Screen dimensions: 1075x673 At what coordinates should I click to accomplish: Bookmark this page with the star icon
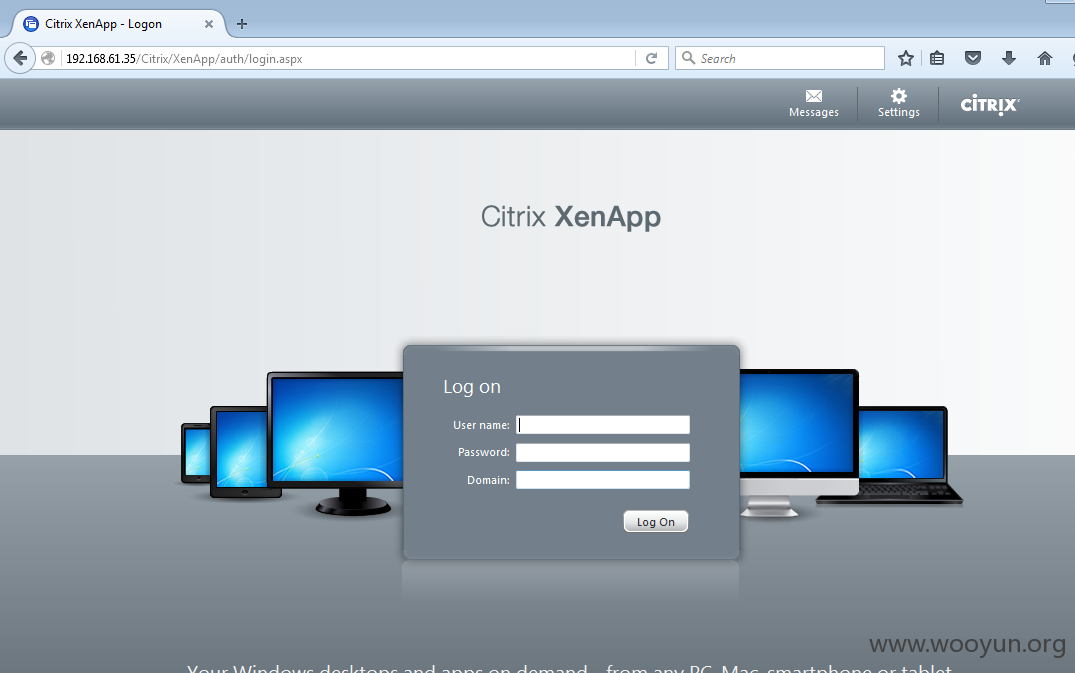pos(906,58)
